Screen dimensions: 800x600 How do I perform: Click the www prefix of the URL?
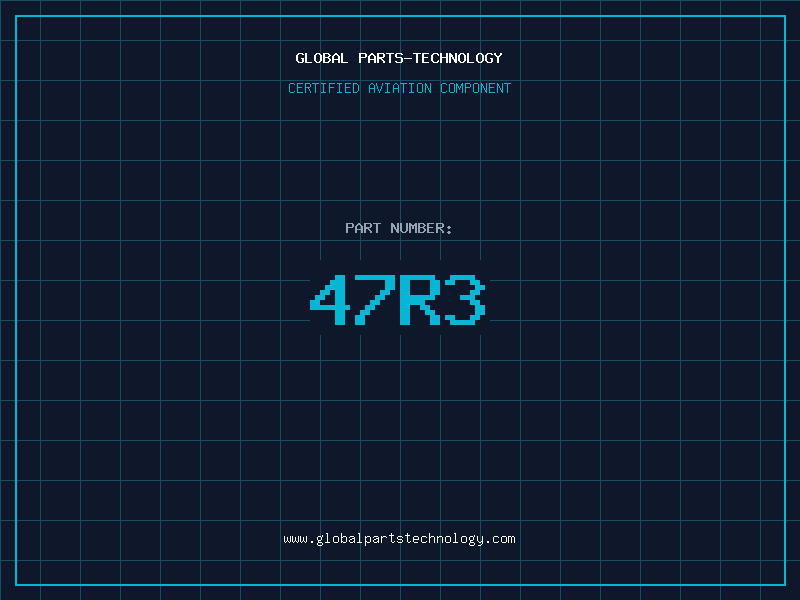[295, 539]
